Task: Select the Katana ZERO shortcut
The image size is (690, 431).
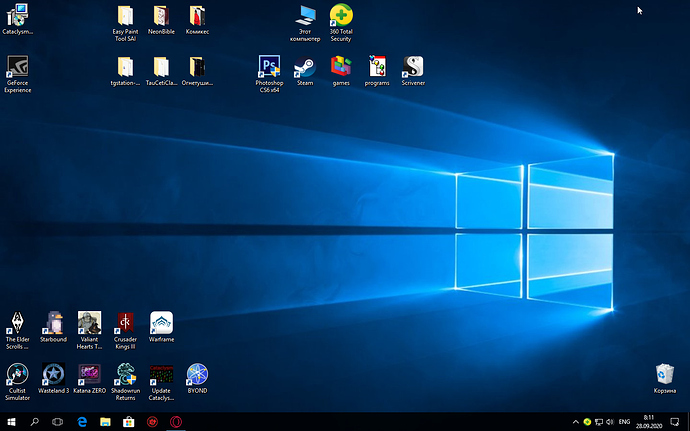Action: pyautogui.click(x=89, y=378)
